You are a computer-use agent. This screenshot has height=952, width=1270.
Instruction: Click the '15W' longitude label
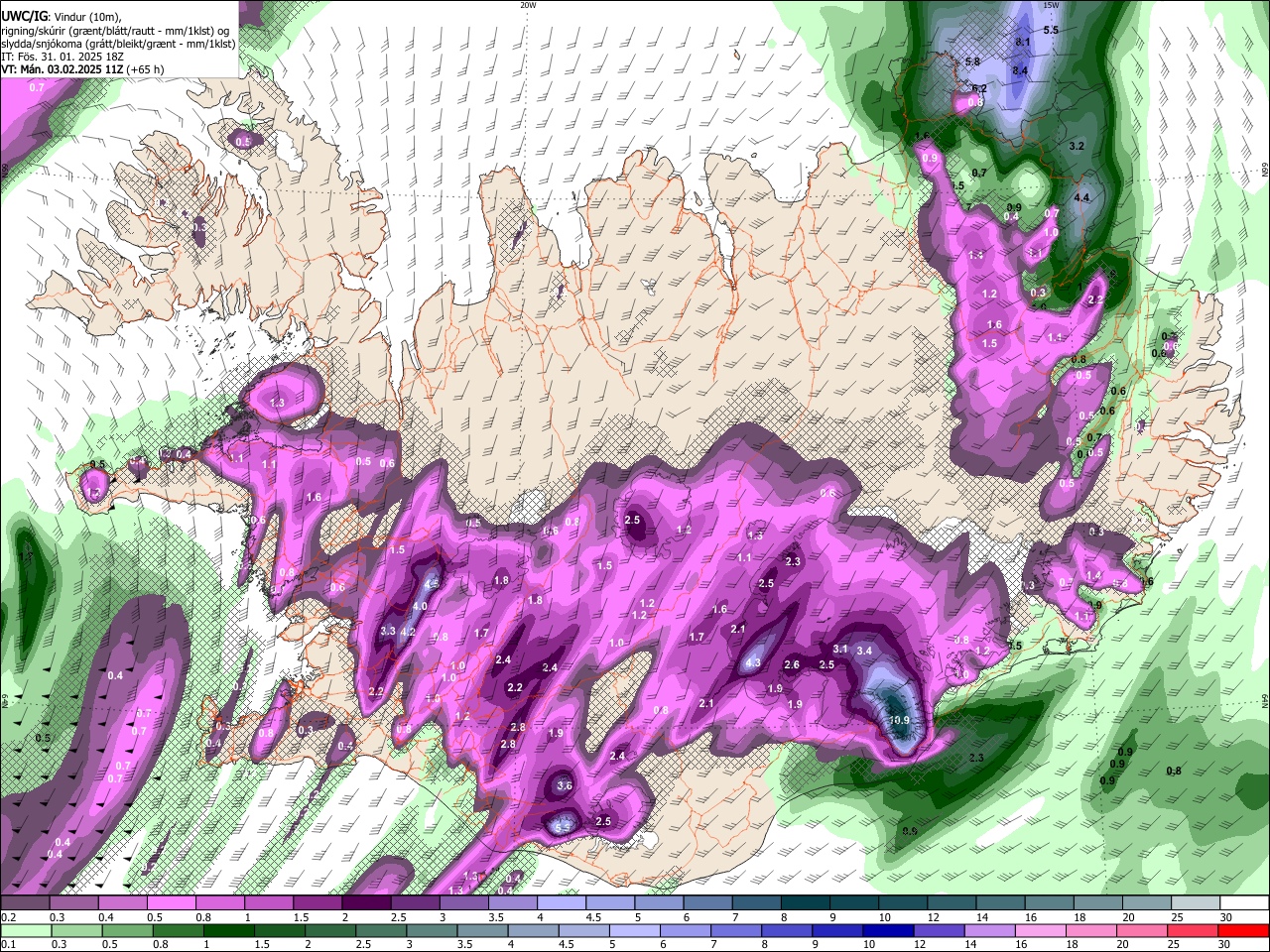(1051, 5)
